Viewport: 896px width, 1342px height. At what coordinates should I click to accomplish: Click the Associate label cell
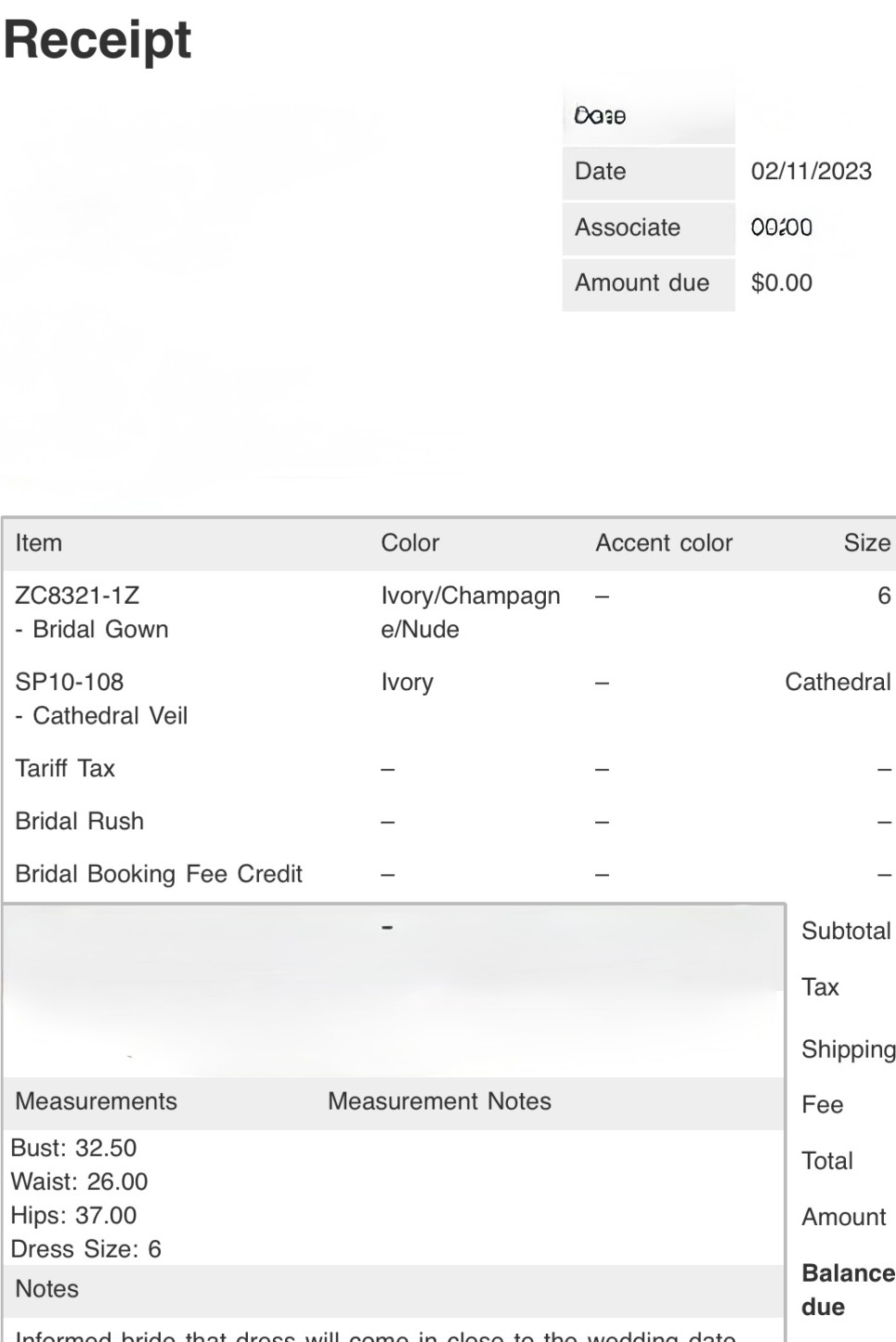[x=648, y=228]
